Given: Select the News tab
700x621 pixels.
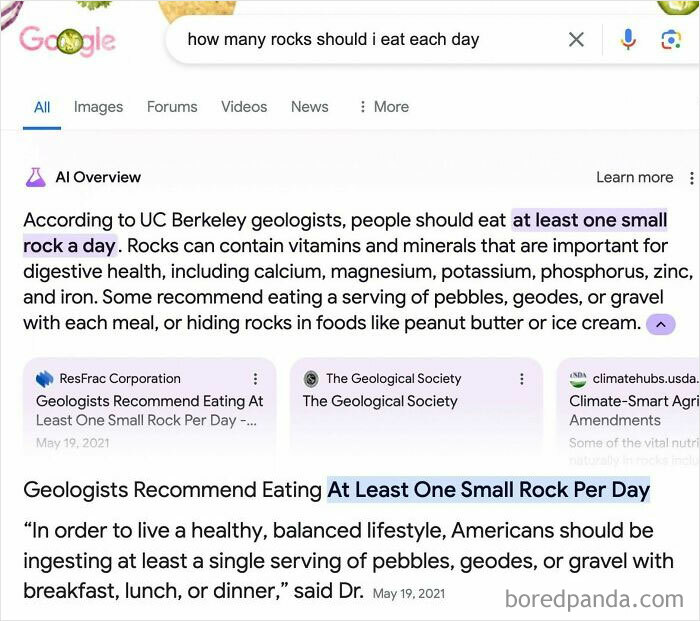Looking at the screenshot, I should pyautogui.click(x=309, y=107).
